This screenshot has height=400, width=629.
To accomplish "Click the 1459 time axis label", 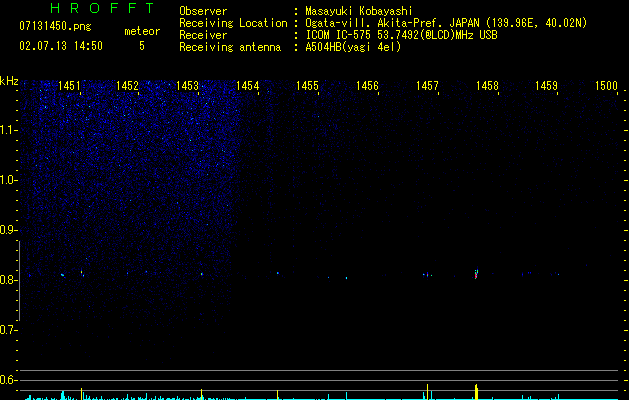I will point(546,86).
